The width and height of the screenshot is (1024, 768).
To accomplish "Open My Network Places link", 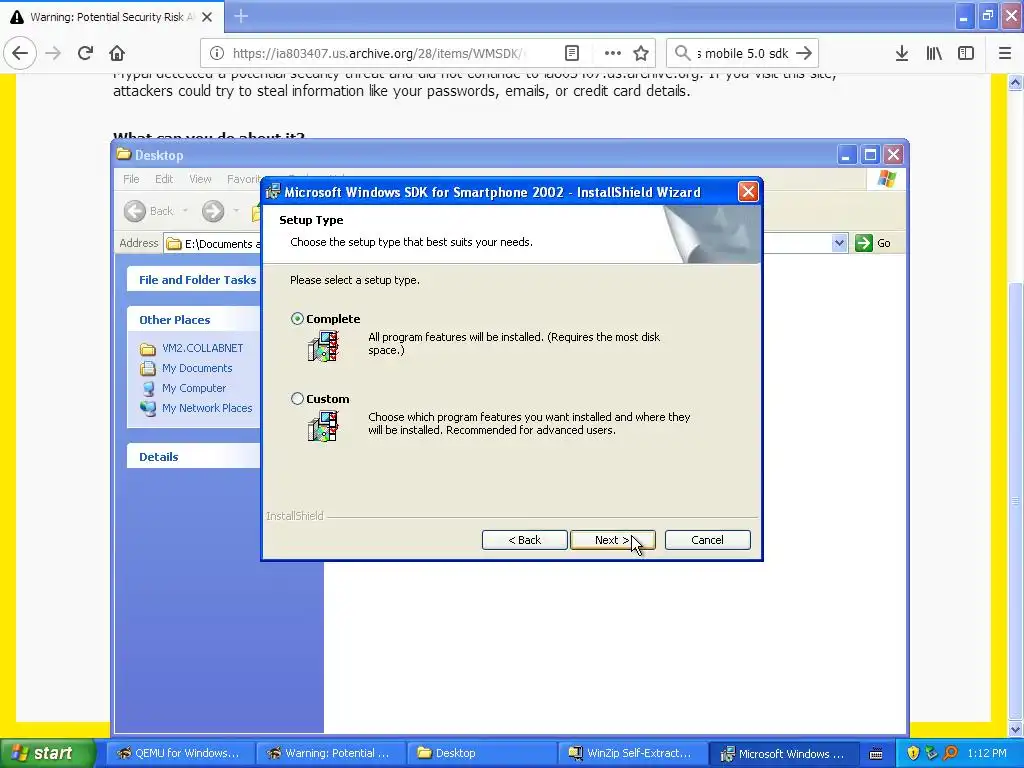I will [x=207, y=408].
